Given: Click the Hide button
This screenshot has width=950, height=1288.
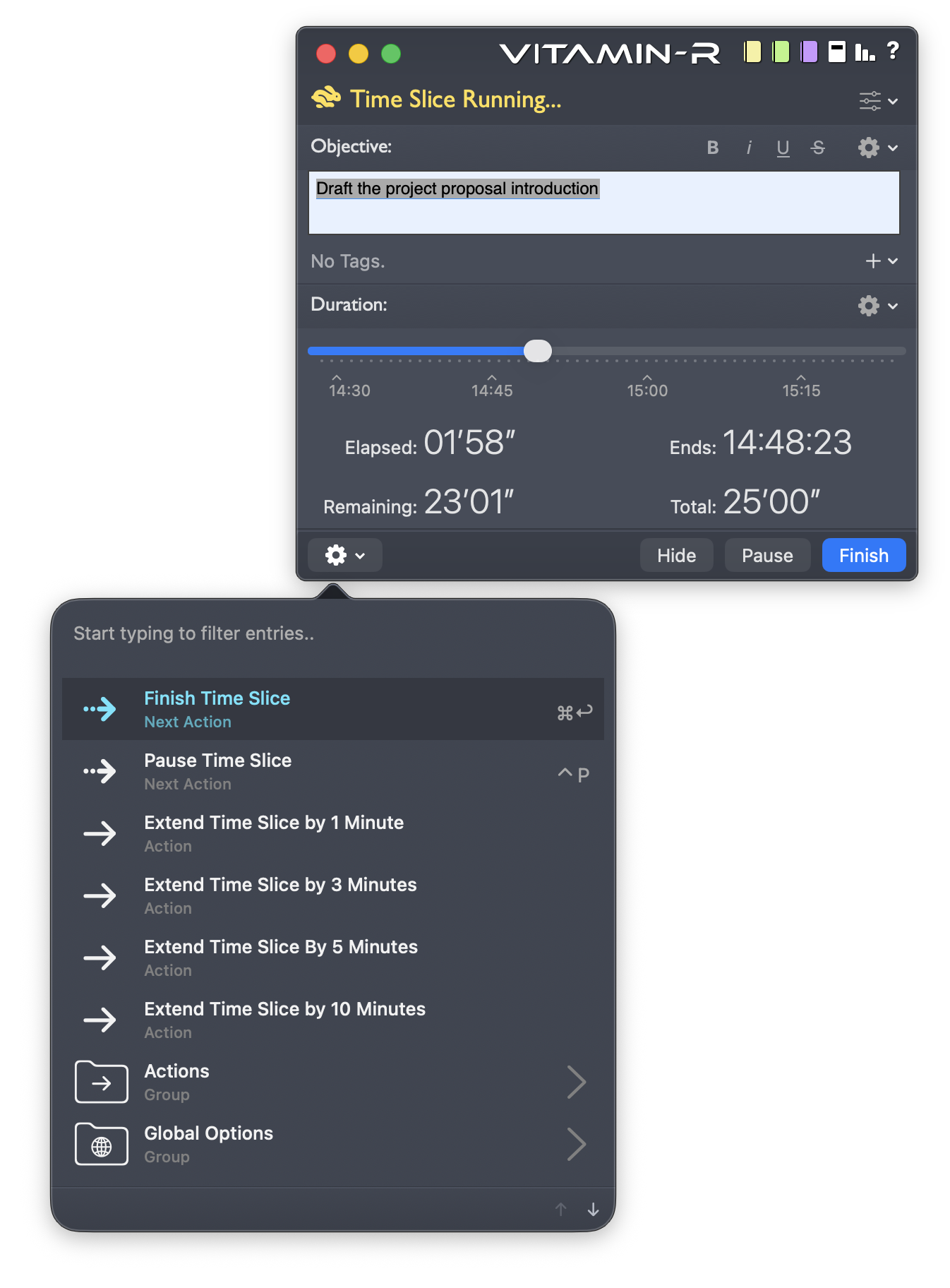Looking at the screenshot, I should (x=676, y=555).
